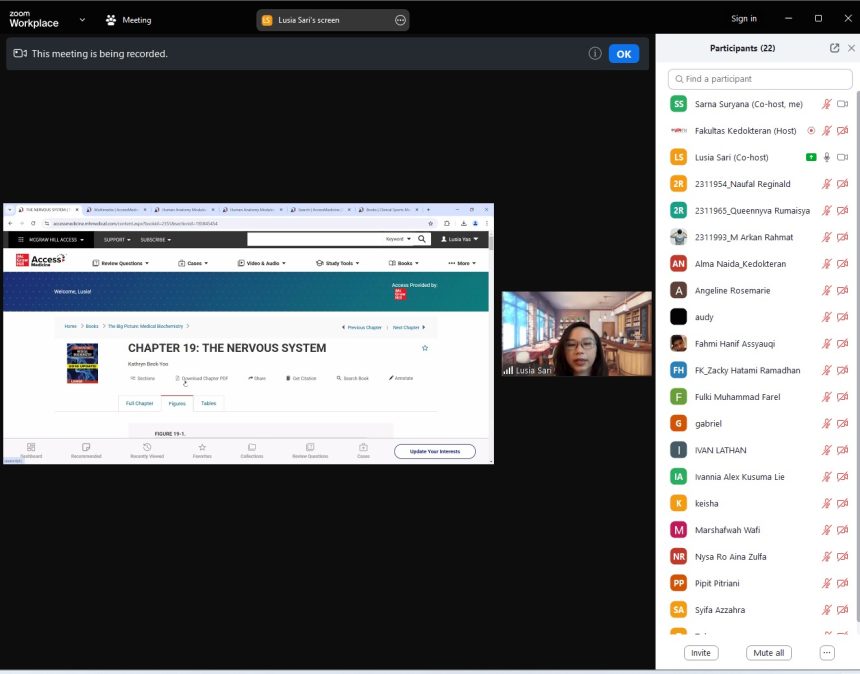Close the Participants panel
860x674 pixels.
851,48
